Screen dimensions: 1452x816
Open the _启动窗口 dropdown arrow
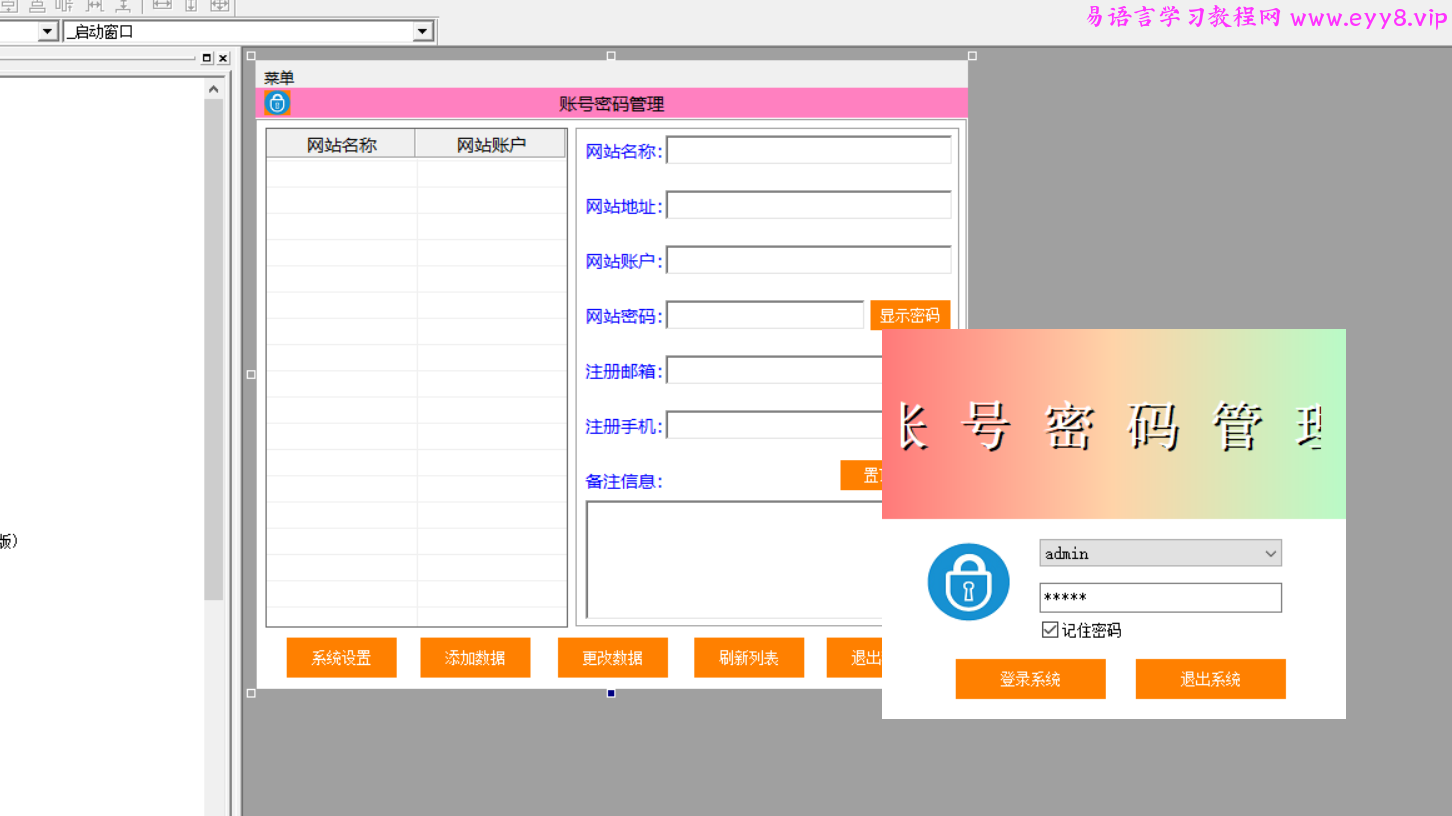(x=423, y=32)
